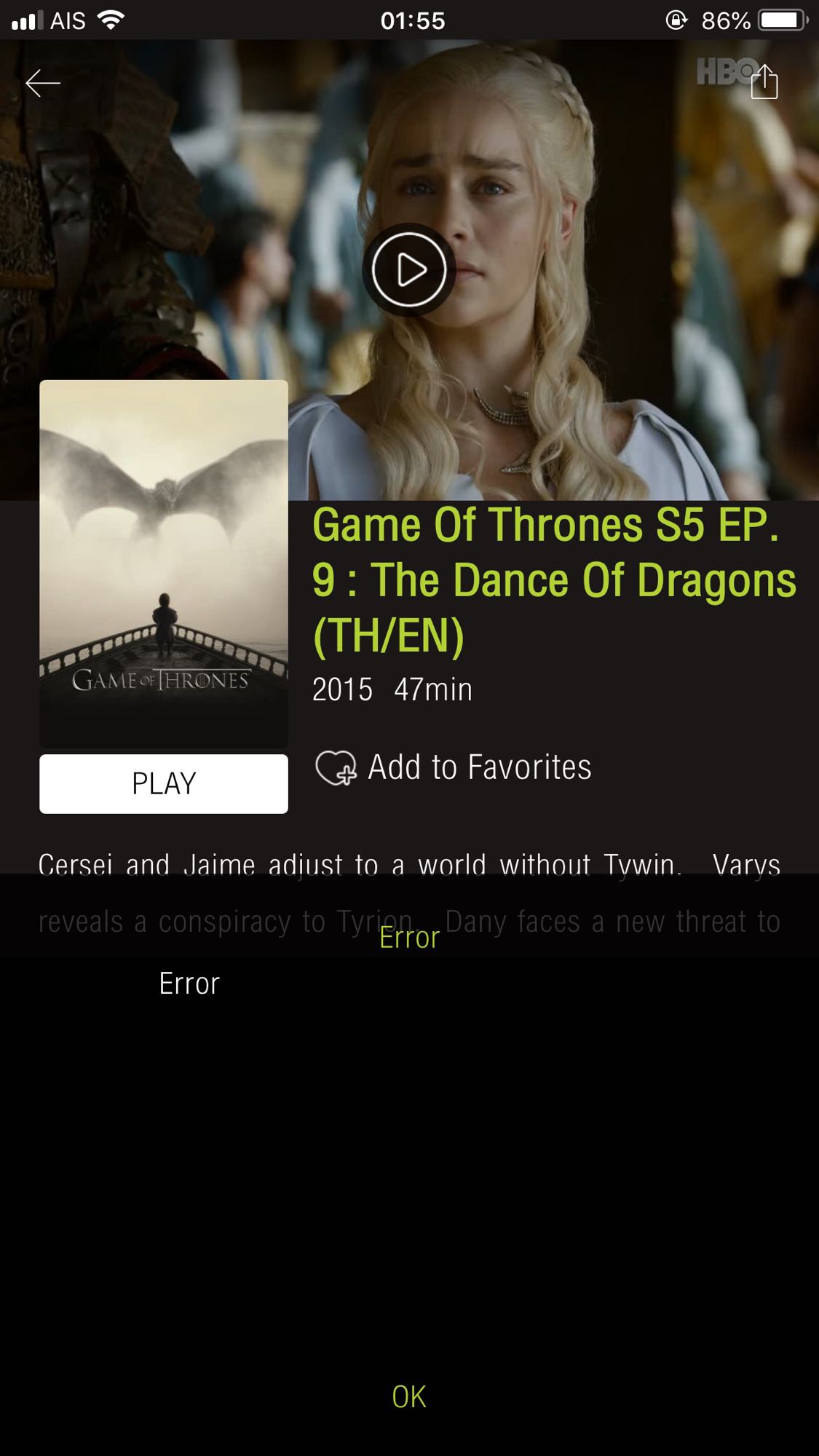This screenshot has height=1456, width=819.
Task: Tap the green Error dialog title
Action: click(409, 938)
